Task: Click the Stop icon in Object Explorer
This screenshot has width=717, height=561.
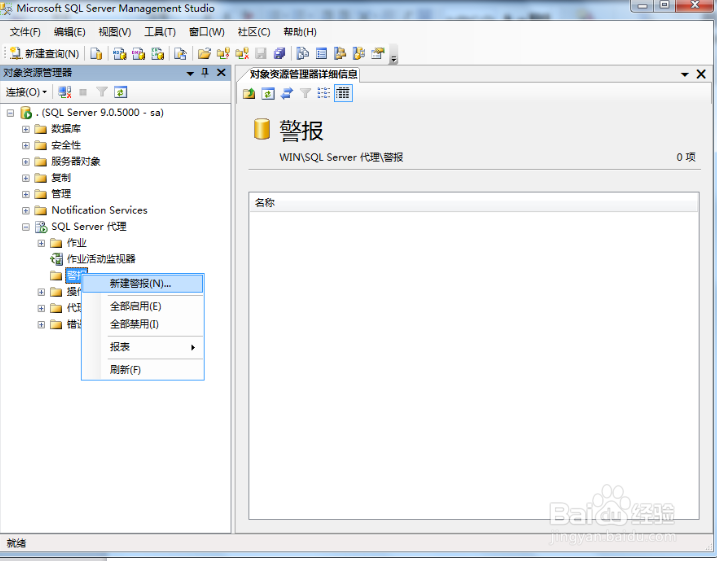Action: tap(83, 92)
